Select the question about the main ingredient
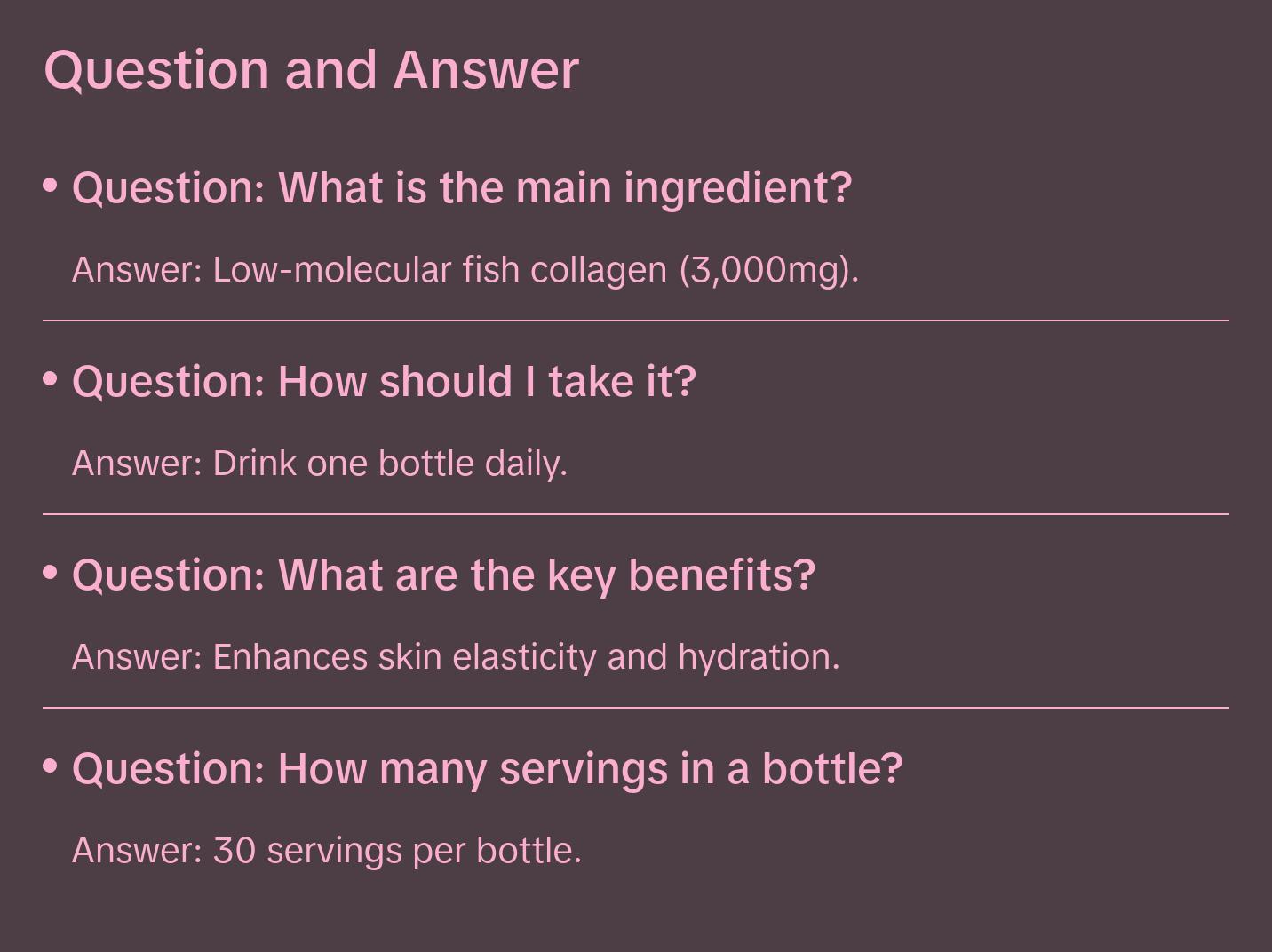This screenshot has width=1272, height=952. pos(462,187)
